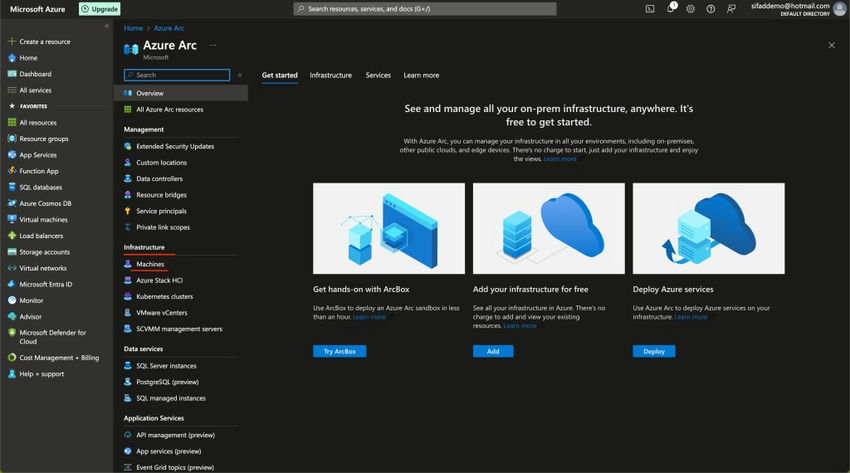Click the Function App lightning icon
Image resolution: width=850 pixels, height=473 pixels.
[12, 171]
